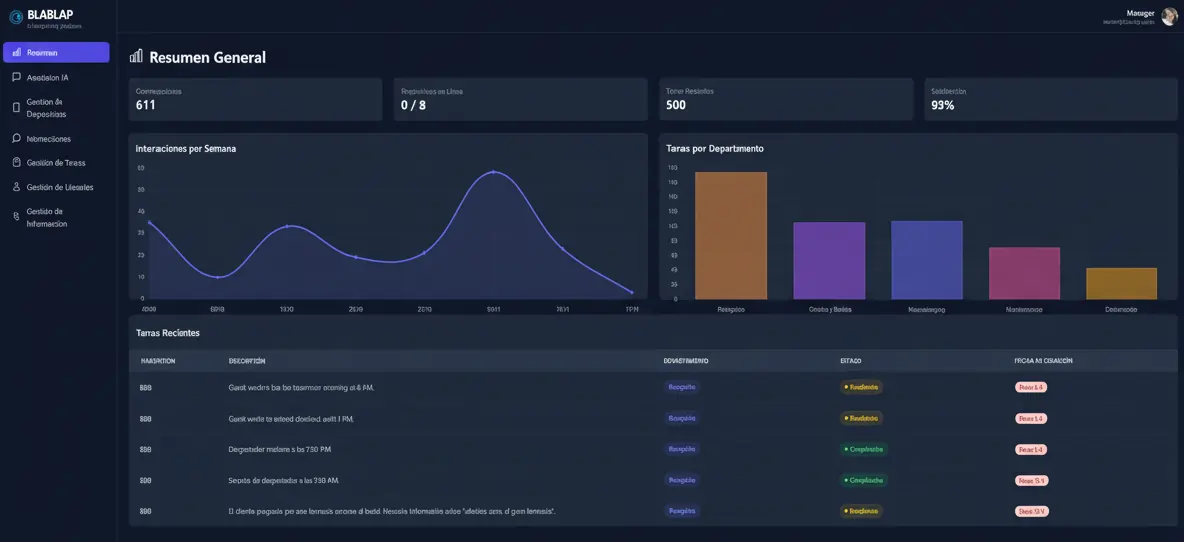Click the clipboard icon in the sidebar
Viewport: 1184px width, 542px height.
(x=17, y=162)
